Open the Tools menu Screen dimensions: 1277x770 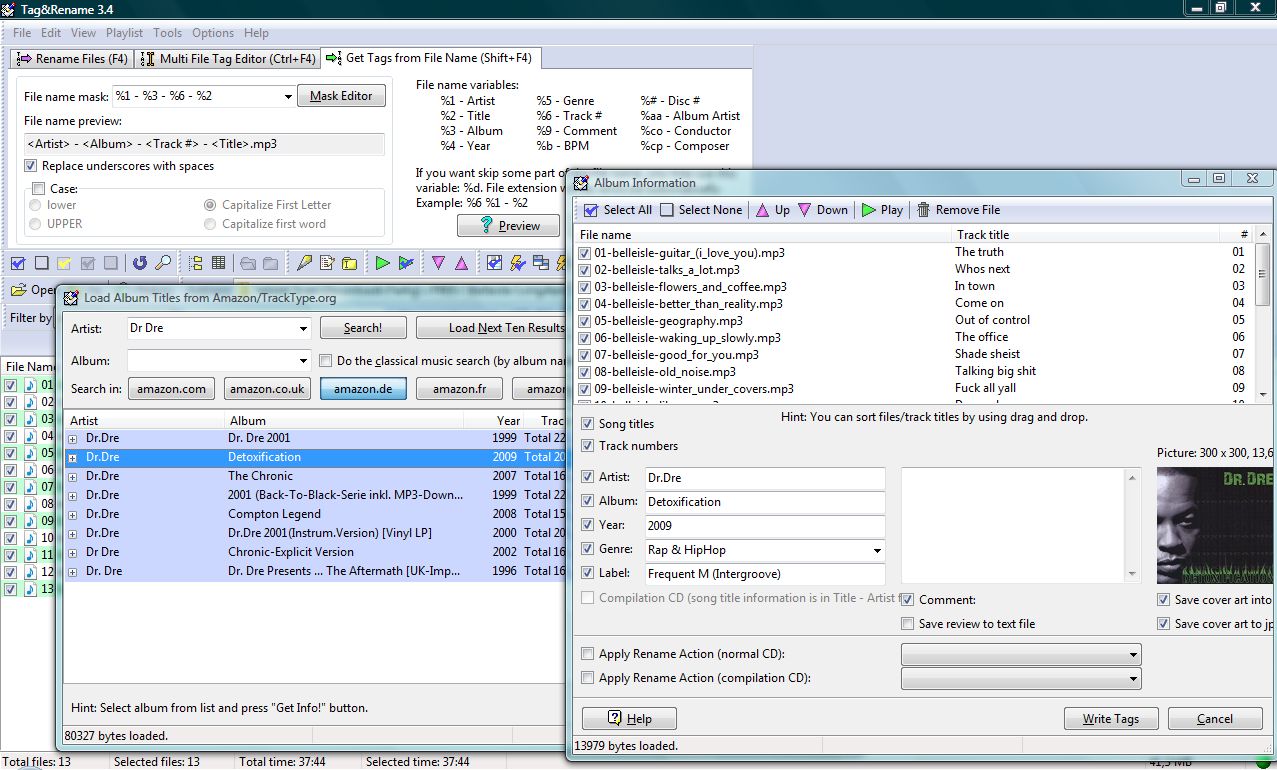tap(168, 33)
